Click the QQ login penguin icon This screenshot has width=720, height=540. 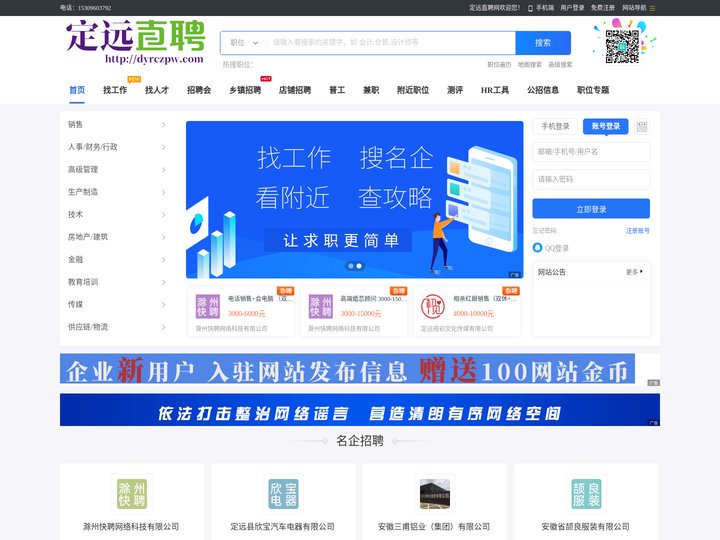[537, 248]
